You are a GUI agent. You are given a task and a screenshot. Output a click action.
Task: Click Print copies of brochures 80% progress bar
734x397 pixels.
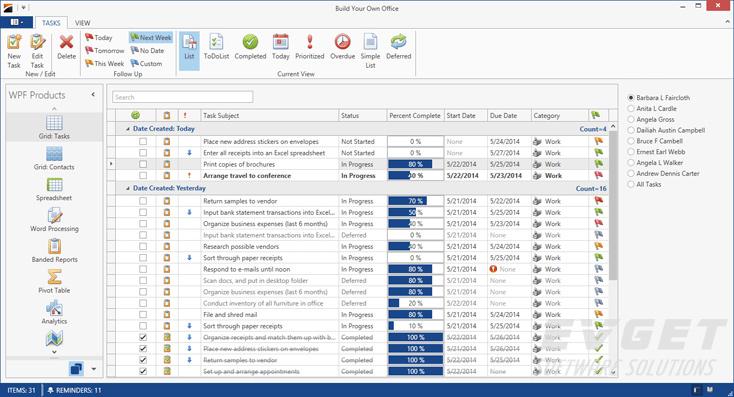tap(415, 164)
